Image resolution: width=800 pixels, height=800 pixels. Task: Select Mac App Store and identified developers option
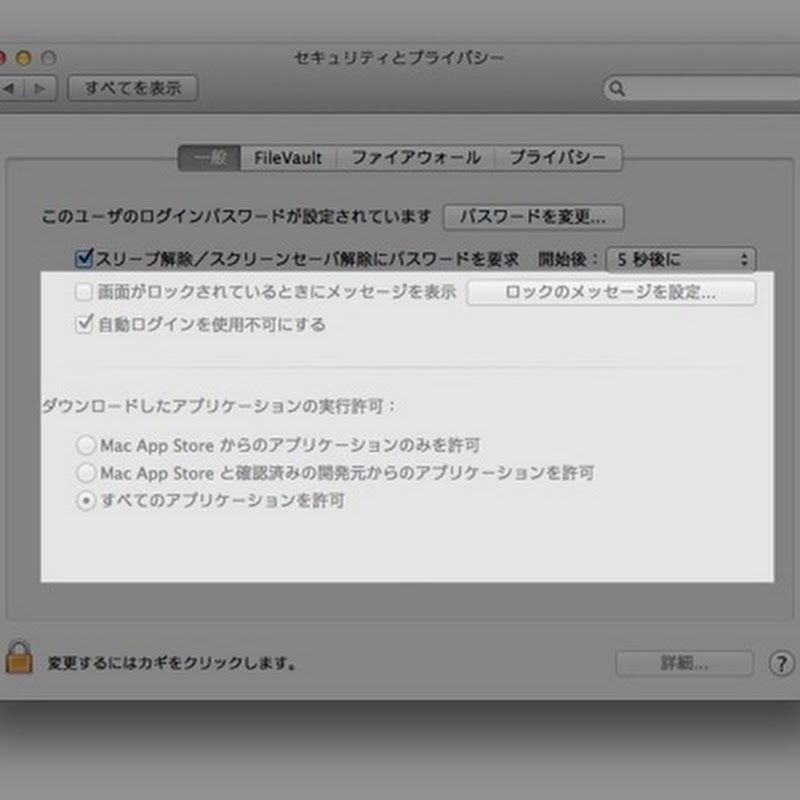pyautogui.click(x=86, y=473)
